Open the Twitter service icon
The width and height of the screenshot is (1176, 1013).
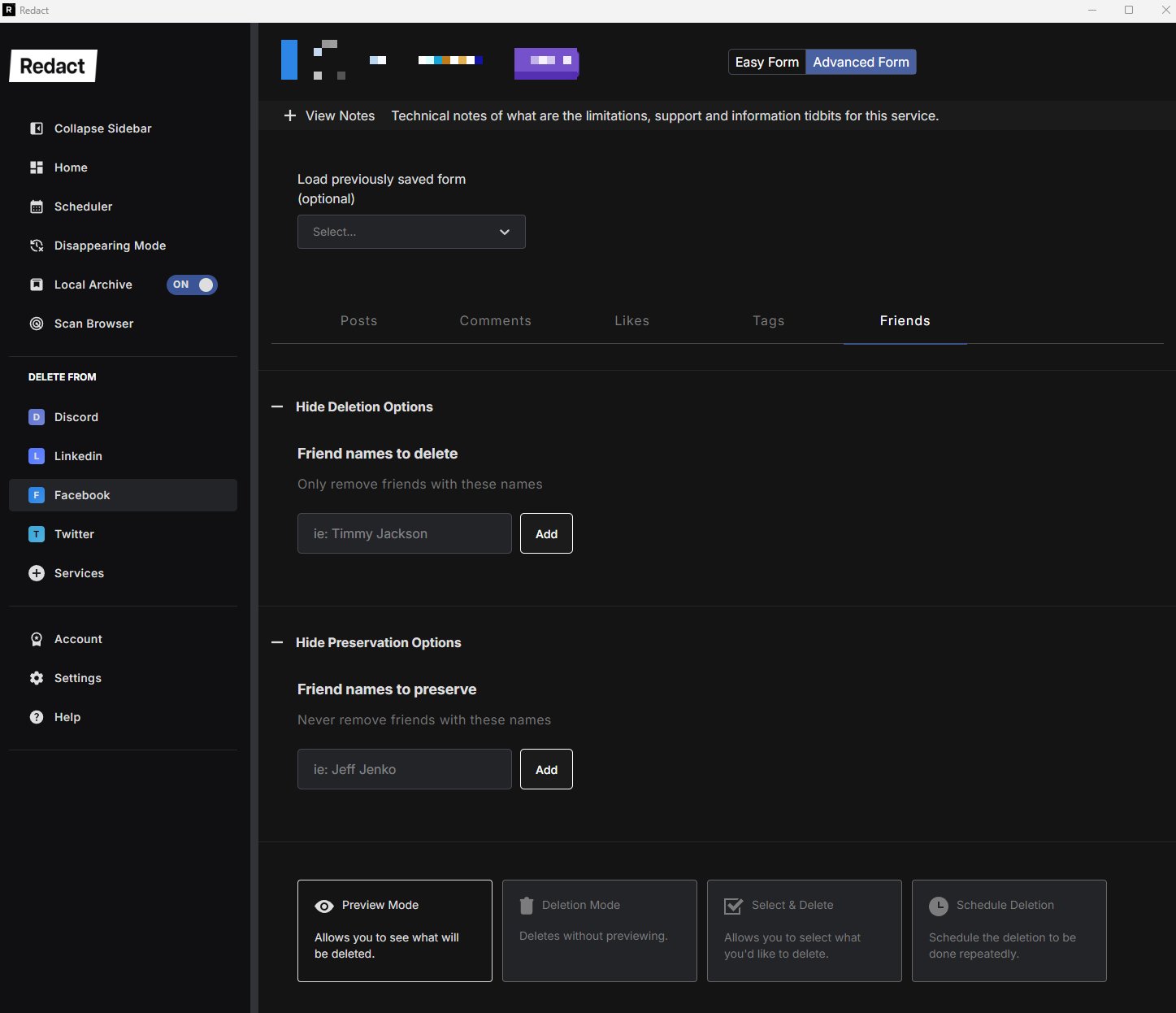tap(37, 534)
